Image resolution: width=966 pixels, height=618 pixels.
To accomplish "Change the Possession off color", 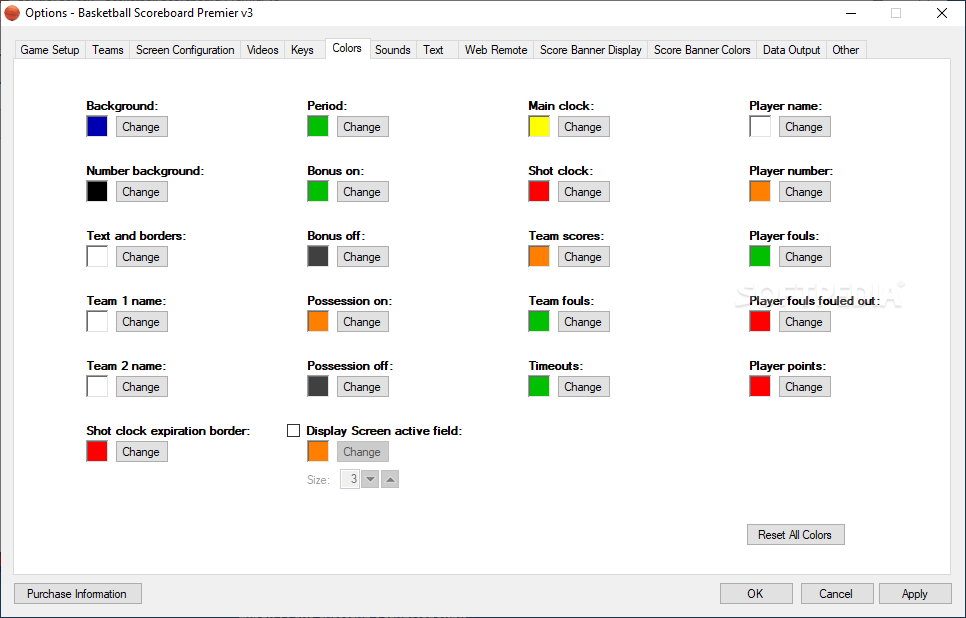I will point(363,387).
